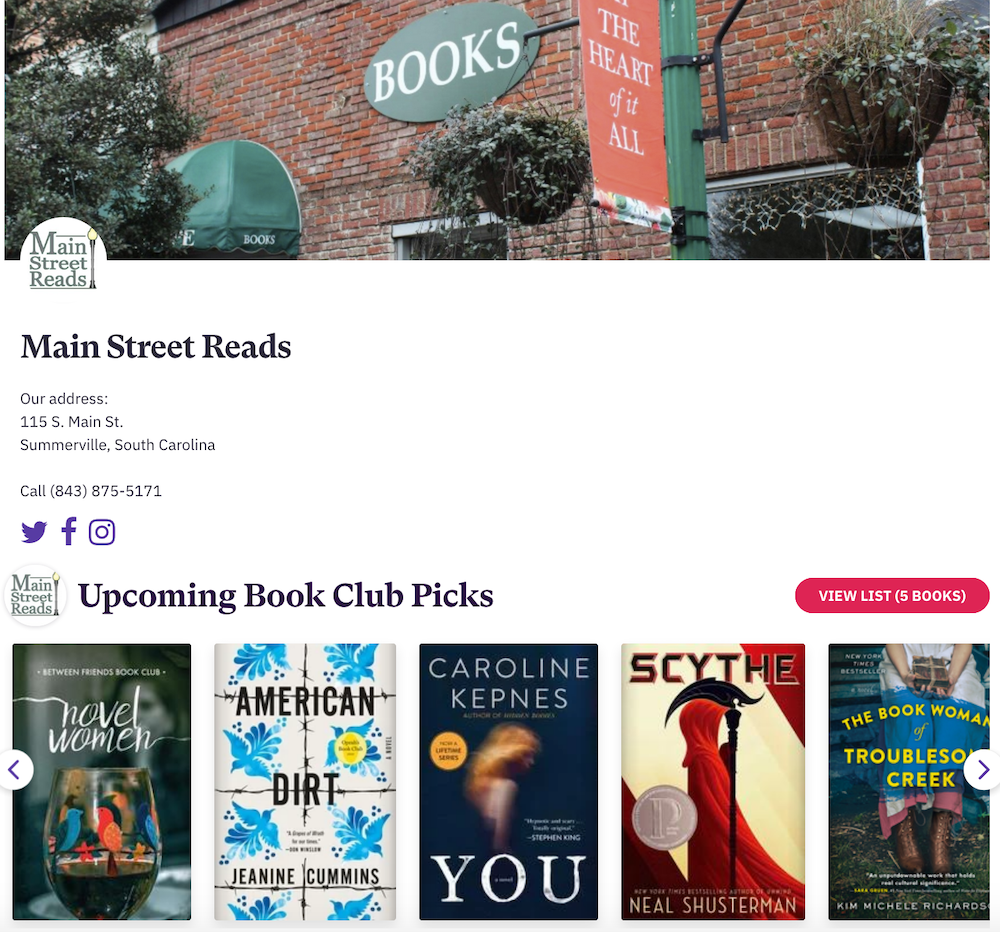Click the small logo beside Upcoming Book Club Picks
Screen dimensions: 1000x932
(36, 595)
